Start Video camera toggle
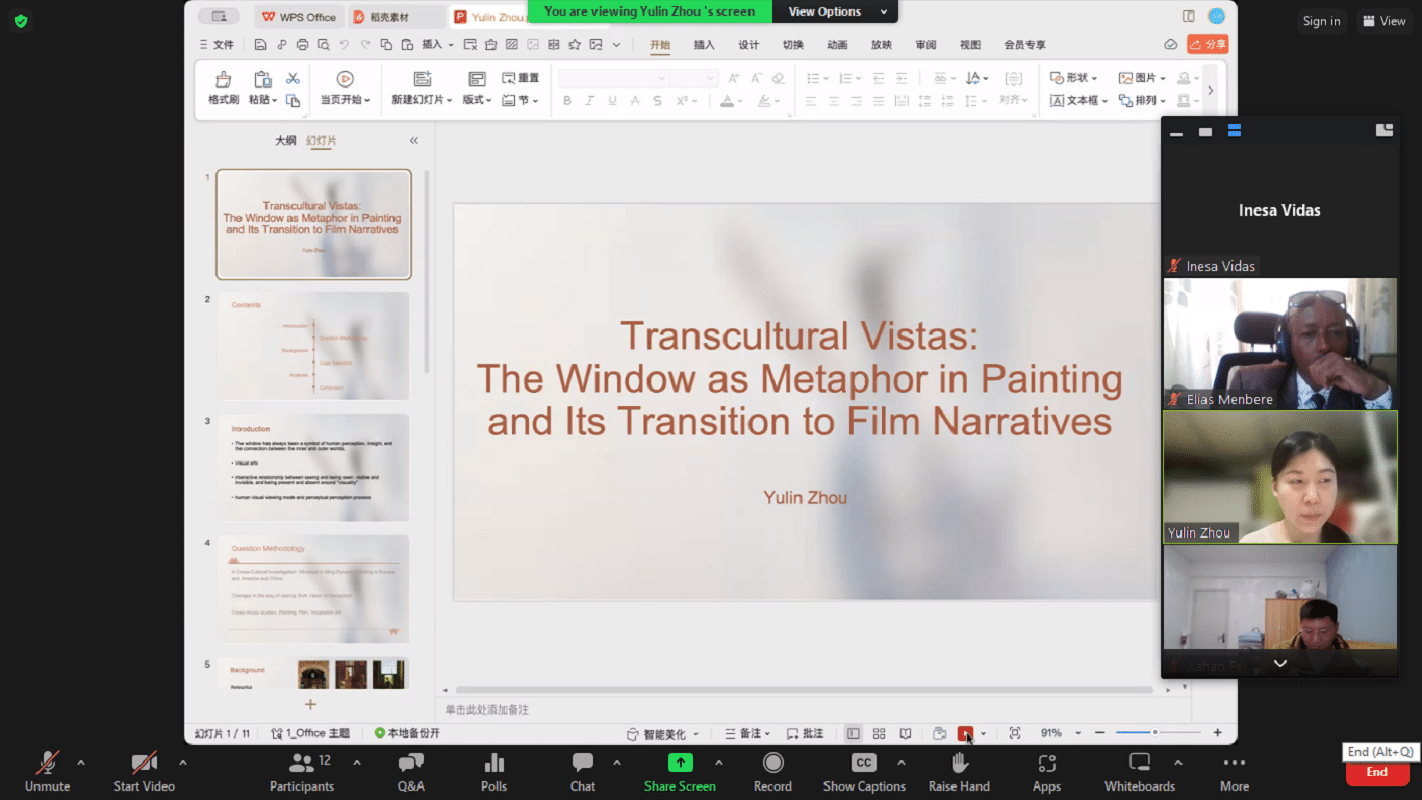The height and width of the screenshot is (800, 1422). (144, 764)
